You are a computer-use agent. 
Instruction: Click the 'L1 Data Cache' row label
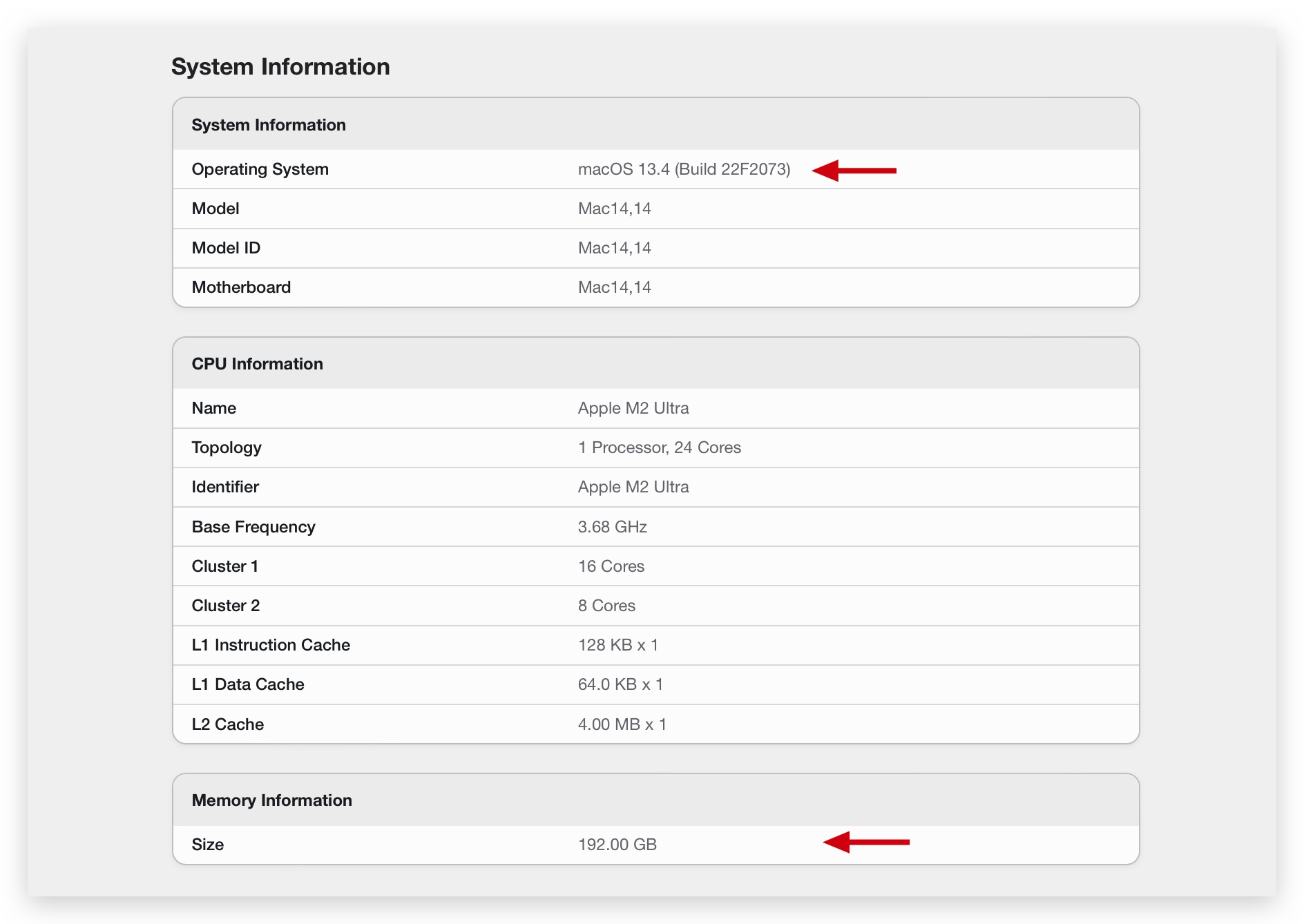(248, 684)
